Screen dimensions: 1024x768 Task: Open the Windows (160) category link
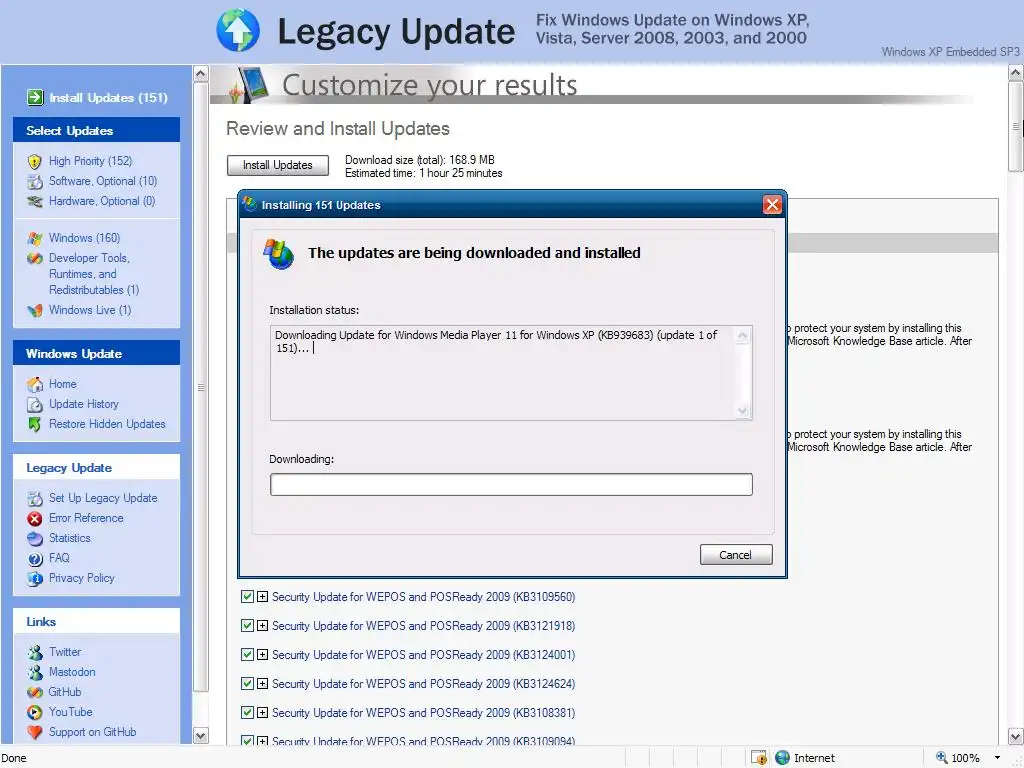click(84, 238)
